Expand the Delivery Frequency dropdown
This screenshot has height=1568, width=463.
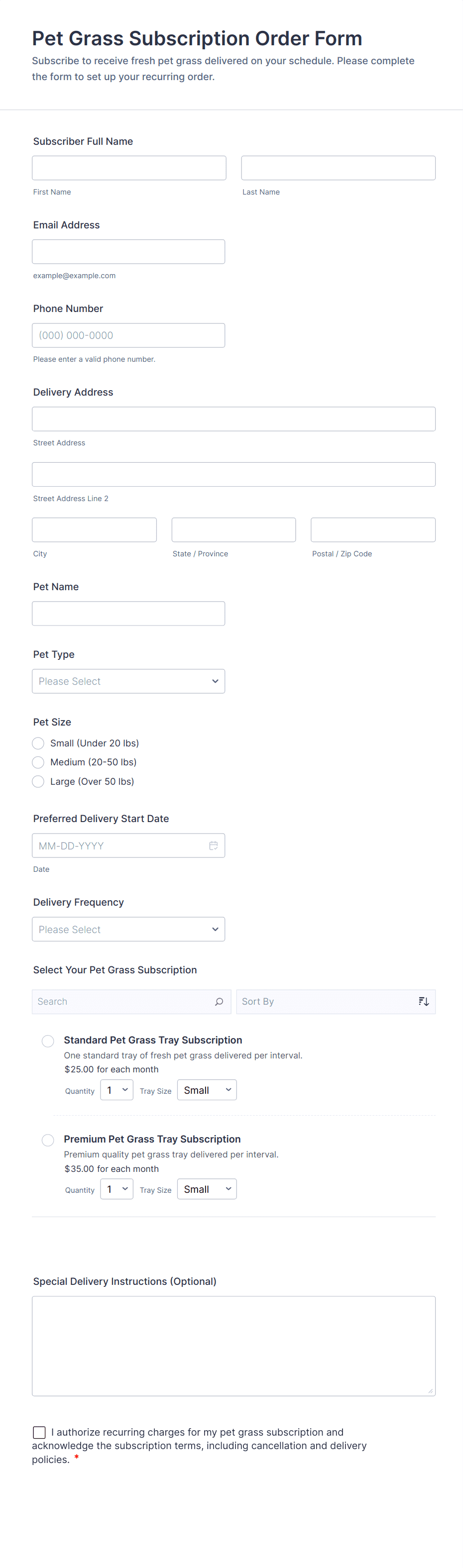click(128, 930)
